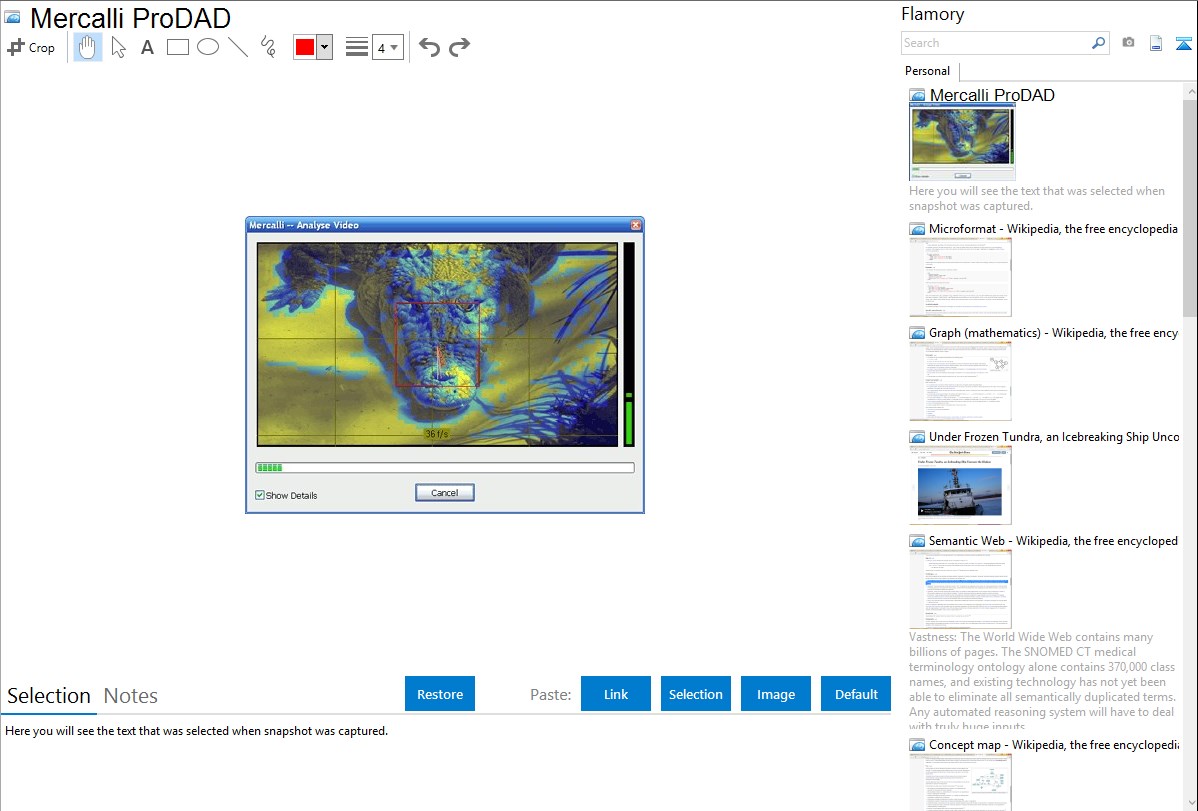
Task: Toggle the Show Details checkbox
Action: (x=260, y=495)
